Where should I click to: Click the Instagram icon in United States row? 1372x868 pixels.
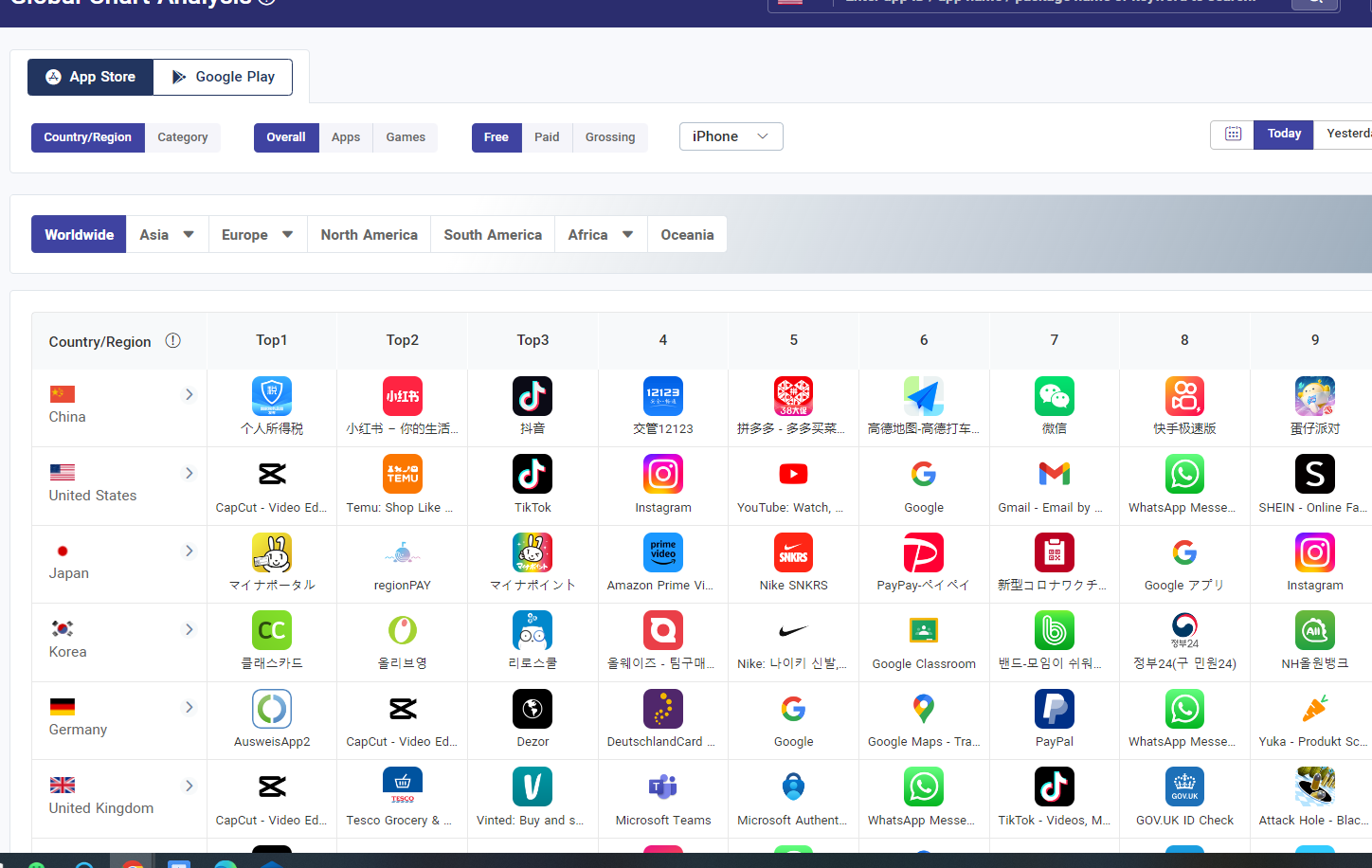[x=663, y=474]
